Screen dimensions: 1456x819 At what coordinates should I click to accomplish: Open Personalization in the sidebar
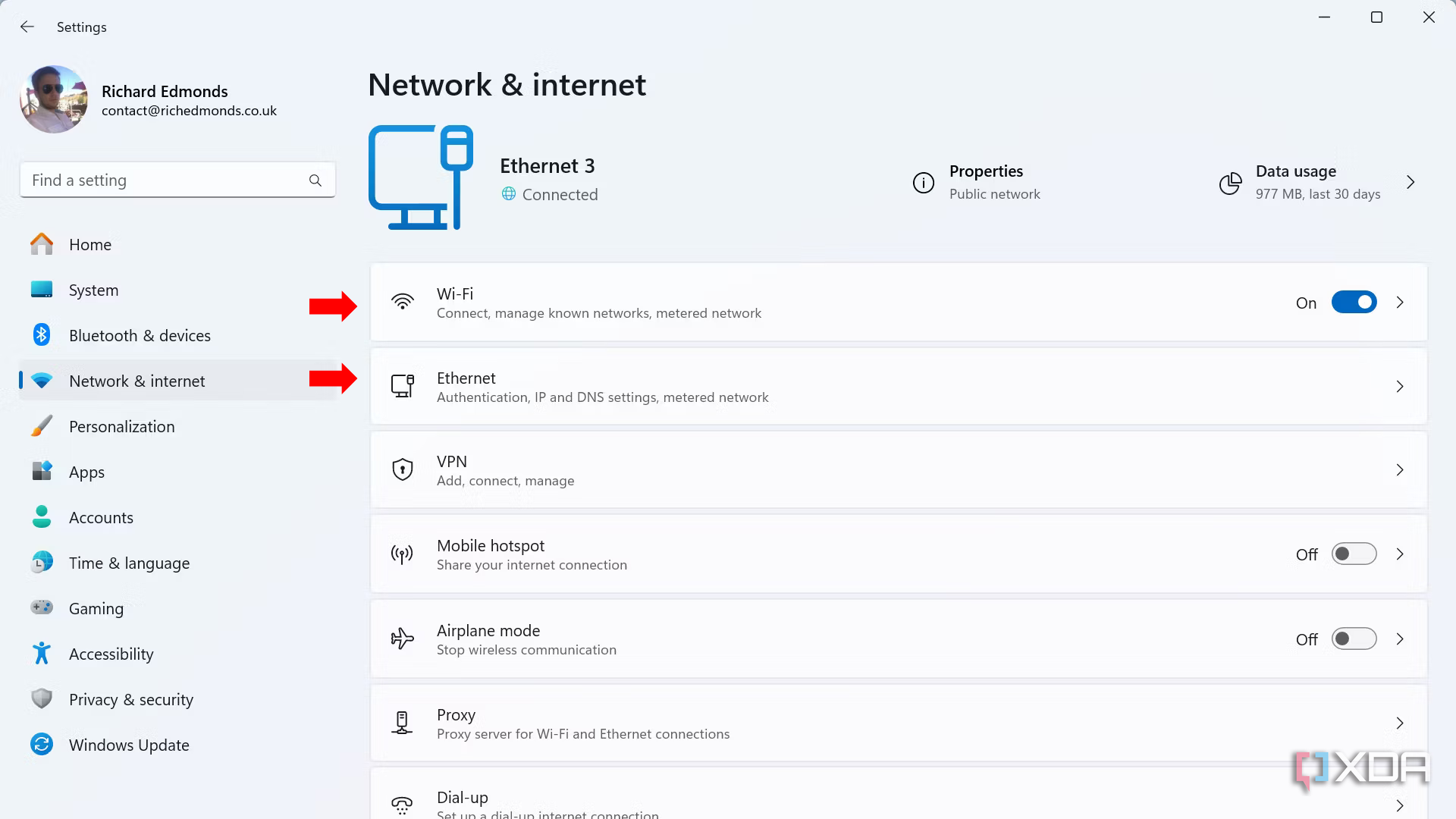pyautogui.click(x=121, y=426)
